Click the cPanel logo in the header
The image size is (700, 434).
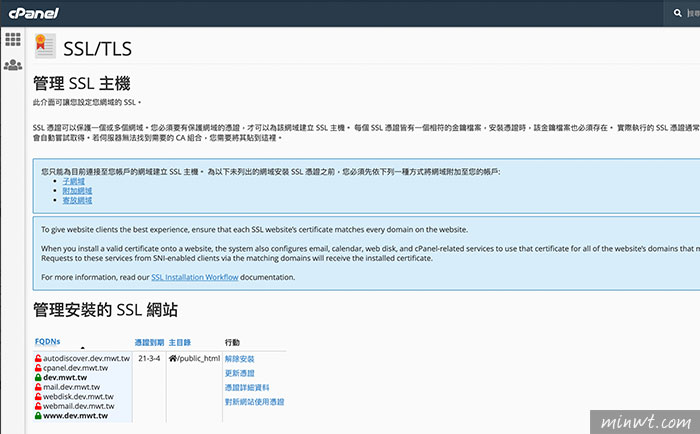(33, 13)
